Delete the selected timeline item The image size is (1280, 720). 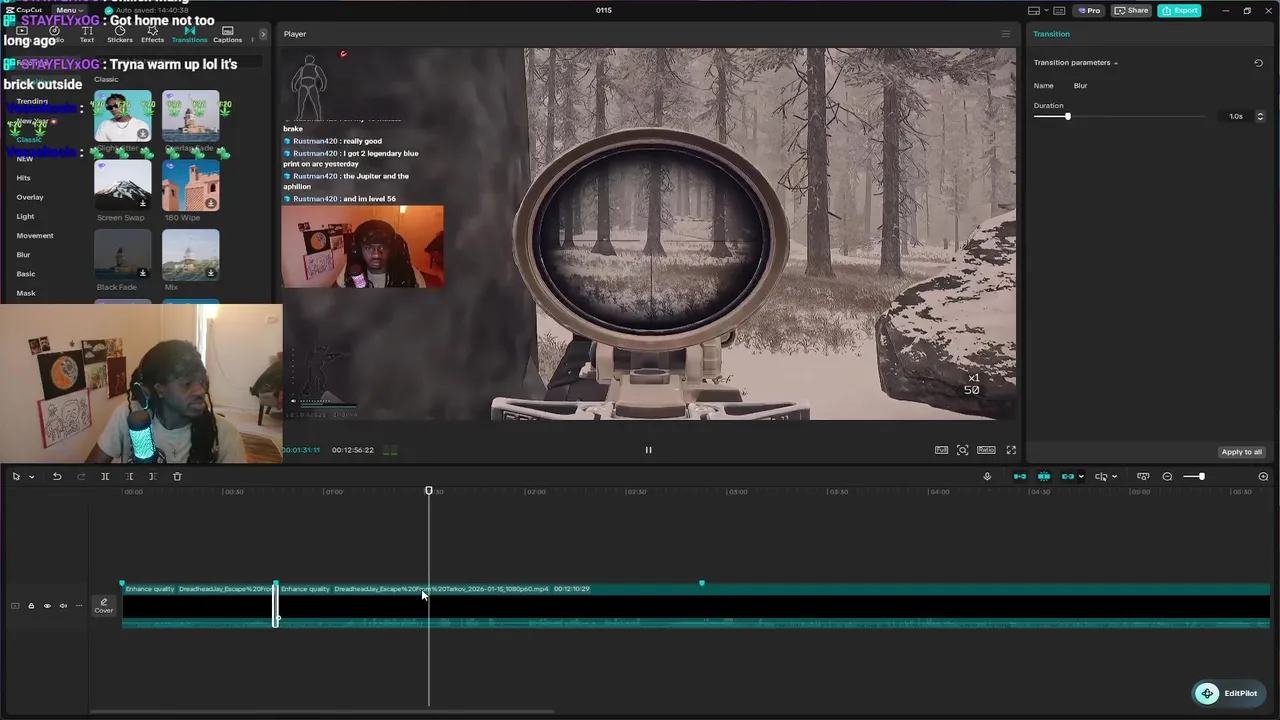177,477
